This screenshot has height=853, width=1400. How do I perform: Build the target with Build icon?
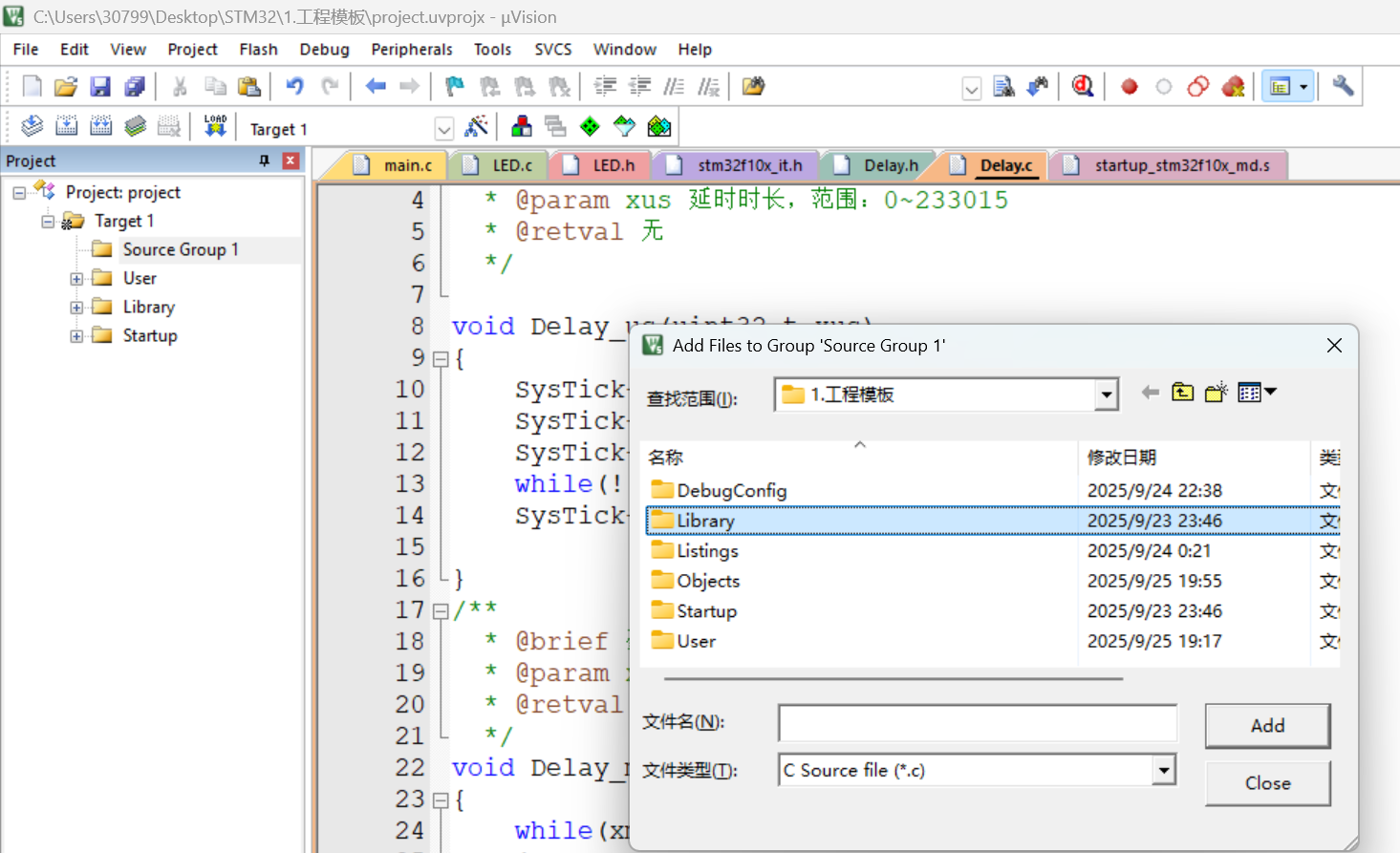coord(66,126)
